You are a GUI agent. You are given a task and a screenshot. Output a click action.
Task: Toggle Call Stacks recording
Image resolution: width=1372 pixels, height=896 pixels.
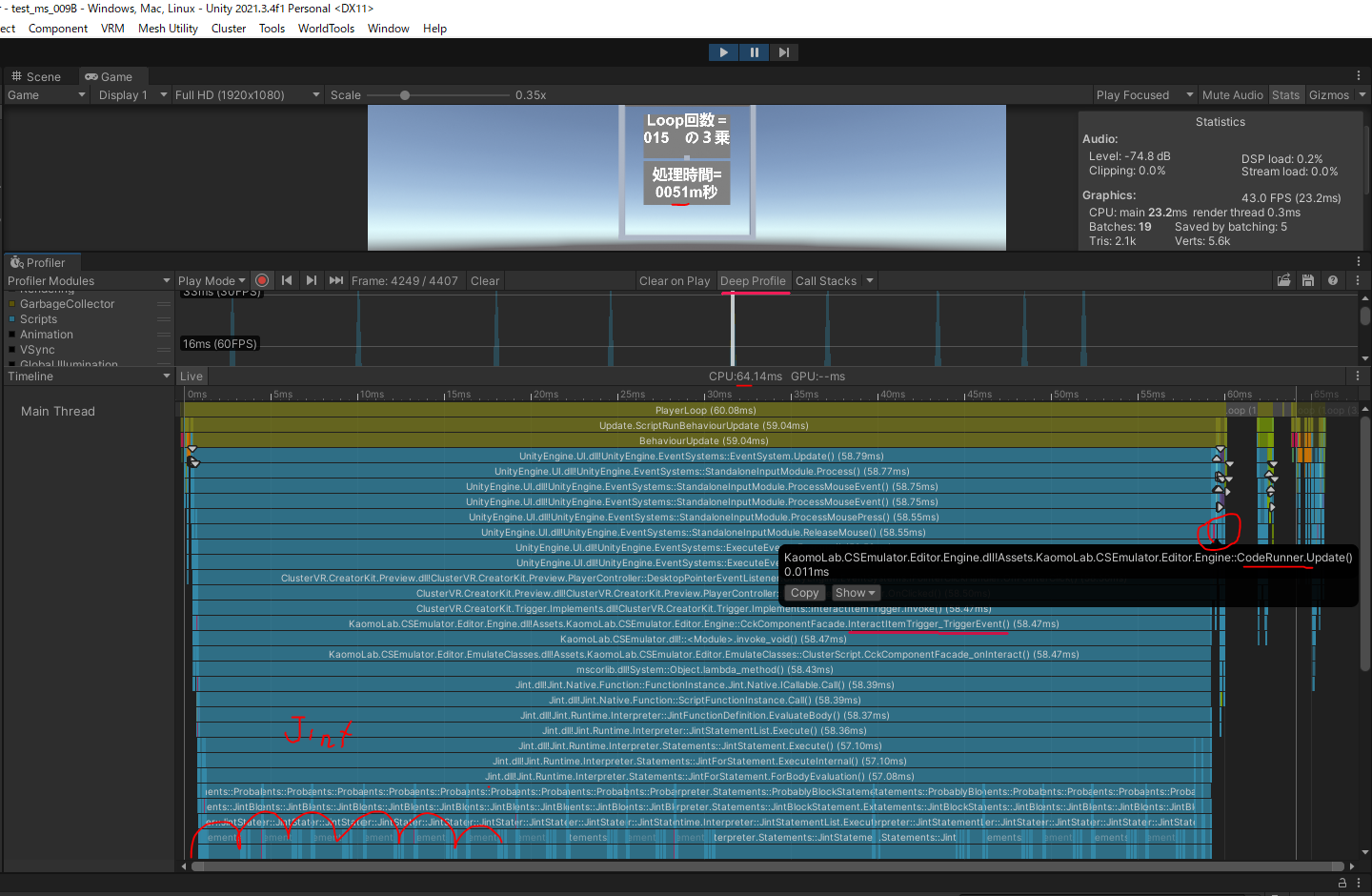pos(826,280)
